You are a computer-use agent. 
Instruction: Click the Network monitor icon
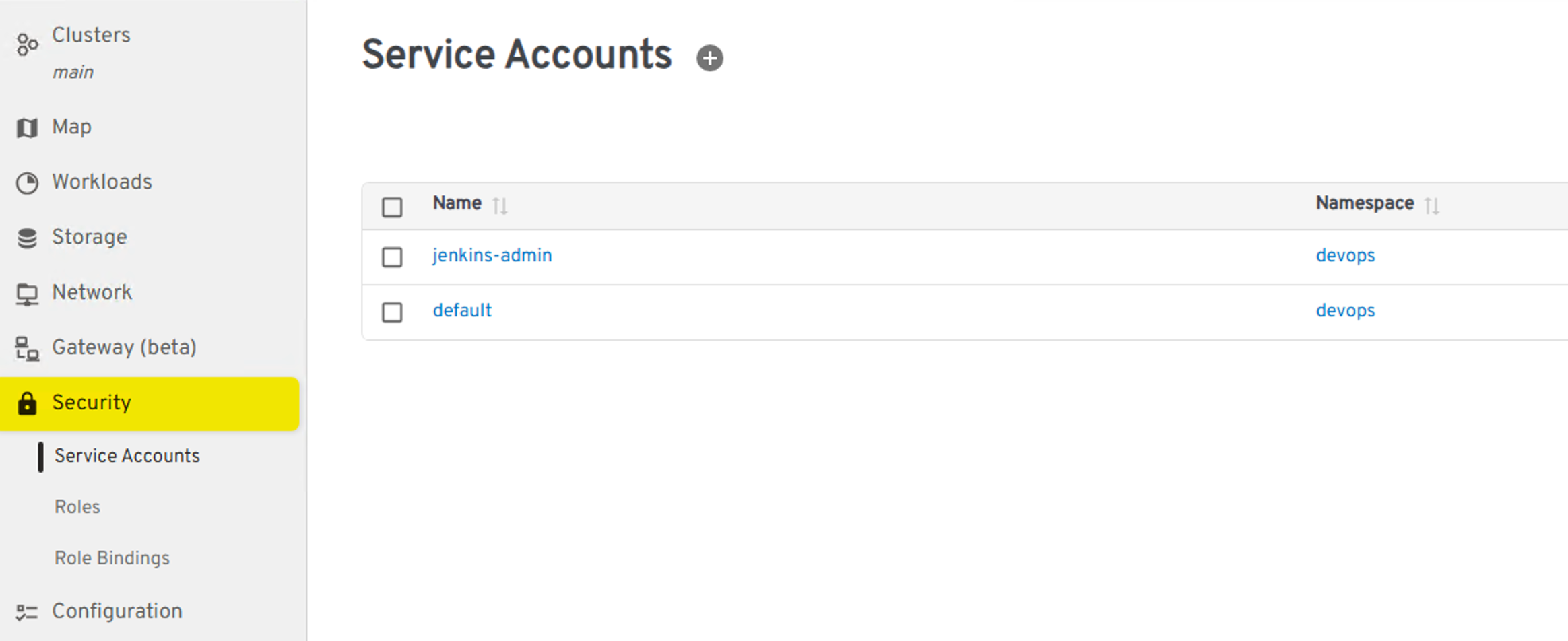point(27,294)
